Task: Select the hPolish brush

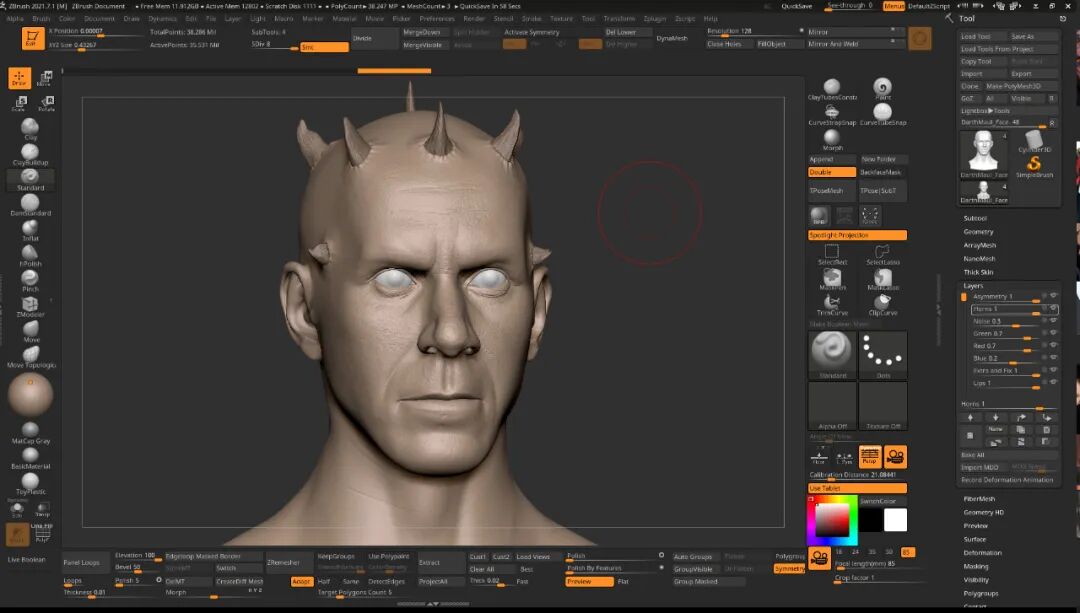Action: tap(30, 256)
